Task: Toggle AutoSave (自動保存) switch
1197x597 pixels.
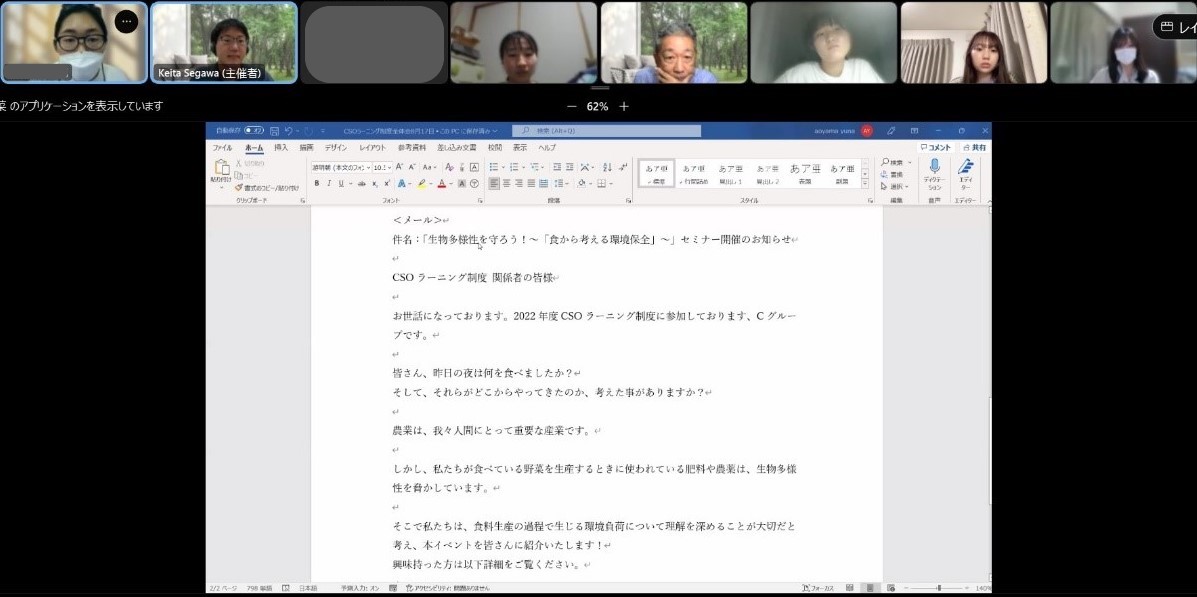Action: (254, 131)
